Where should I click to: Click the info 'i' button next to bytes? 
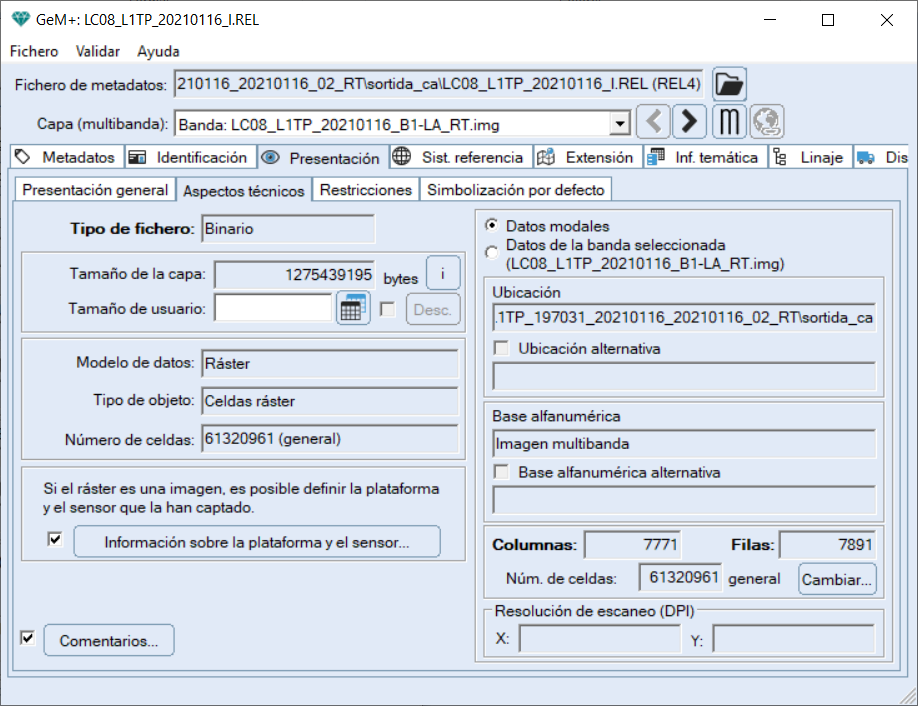click(x=442, y=273)
